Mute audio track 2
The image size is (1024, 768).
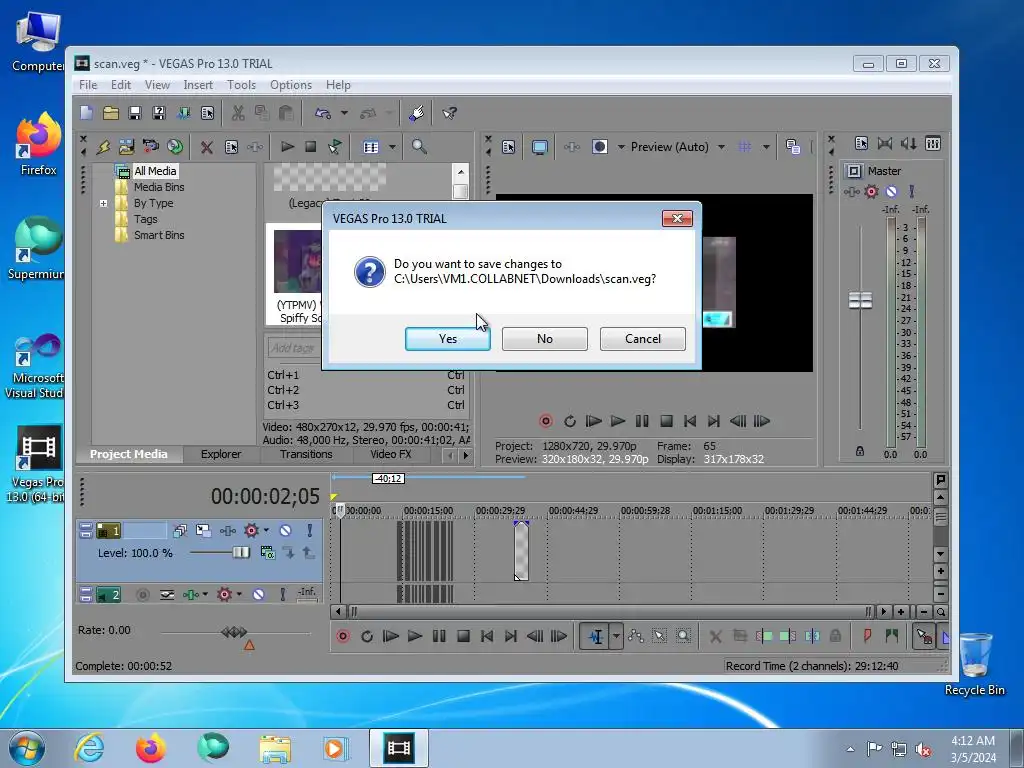(258, 594)
